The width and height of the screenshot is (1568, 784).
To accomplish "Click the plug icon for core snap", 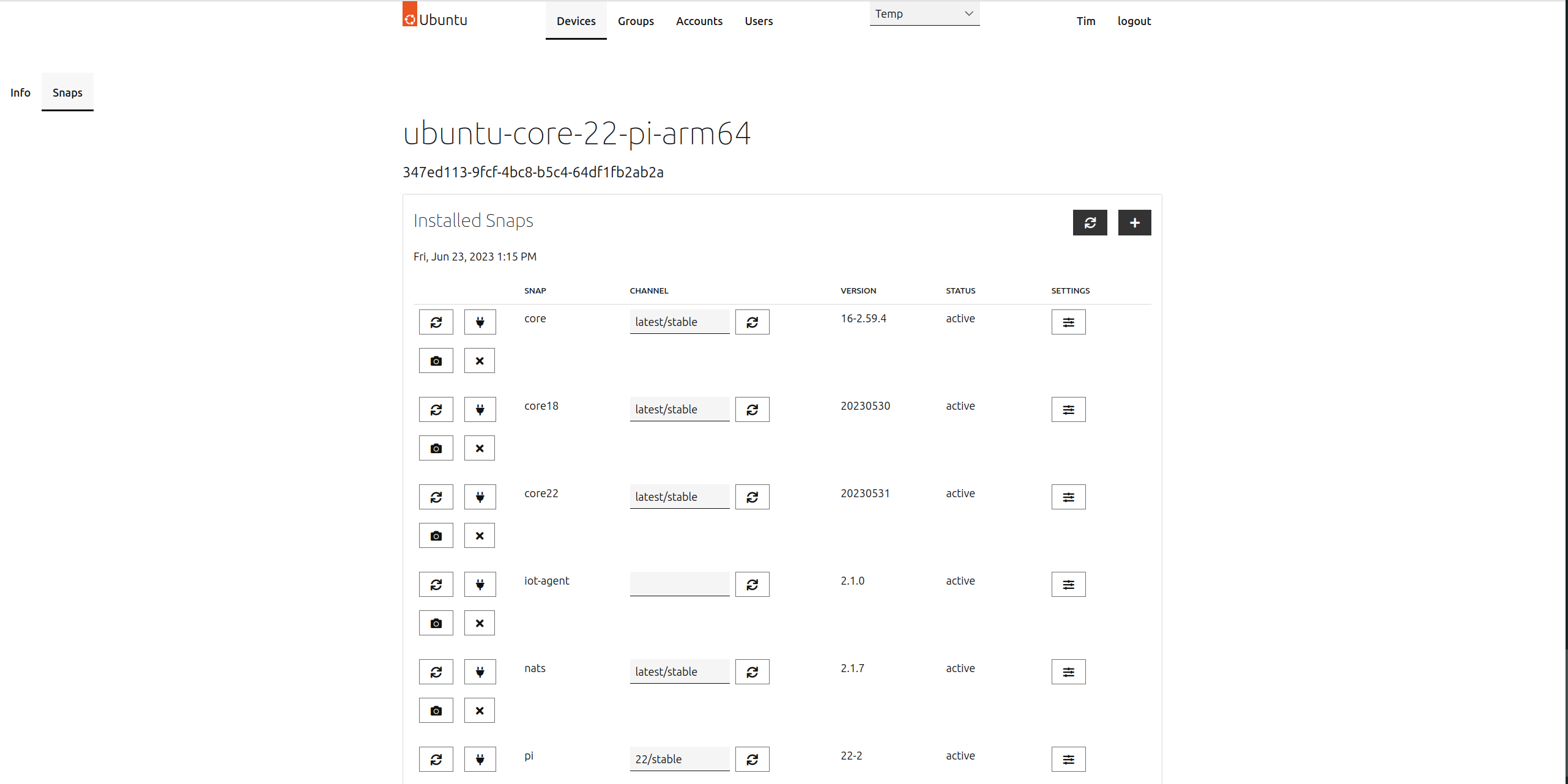I will point(480,322).
